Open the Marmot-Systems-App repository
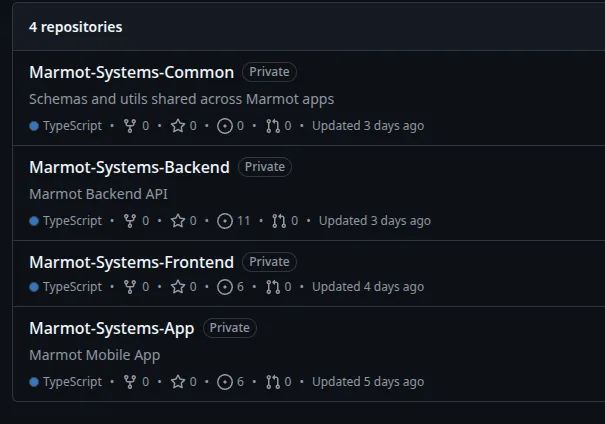605x424 pixels. coord(111,328)
